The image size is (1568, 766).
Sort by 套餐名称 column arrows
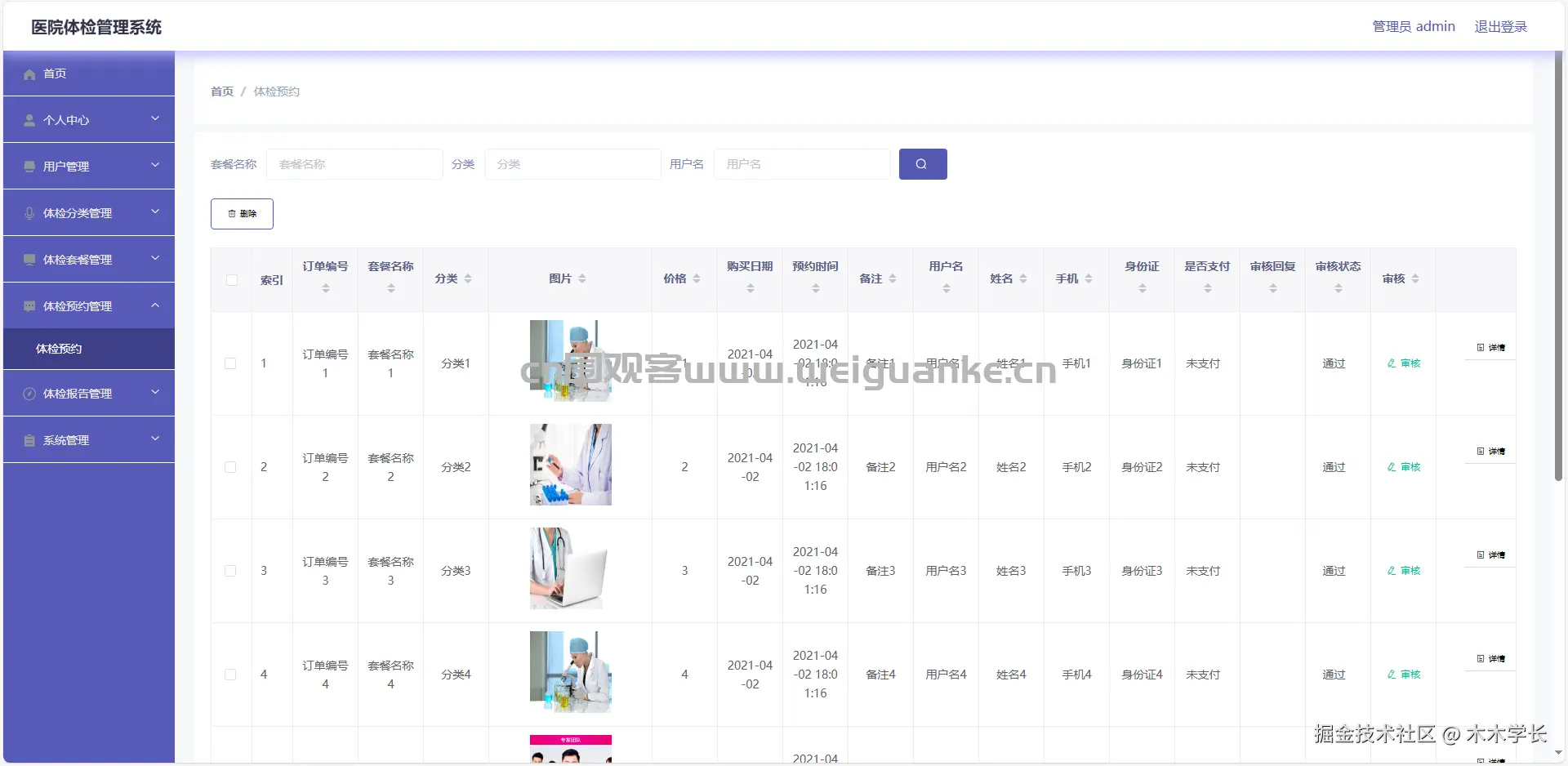coord(391,288)
